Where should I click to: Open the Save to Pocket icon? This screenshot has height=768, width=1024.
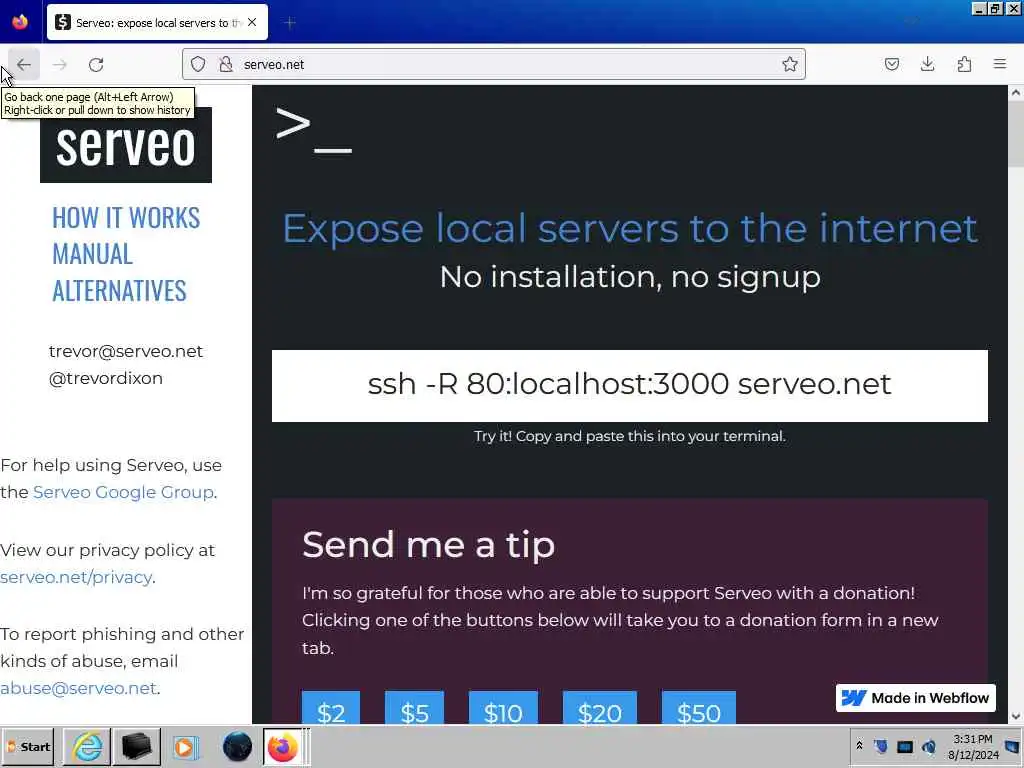click(891, 64)
